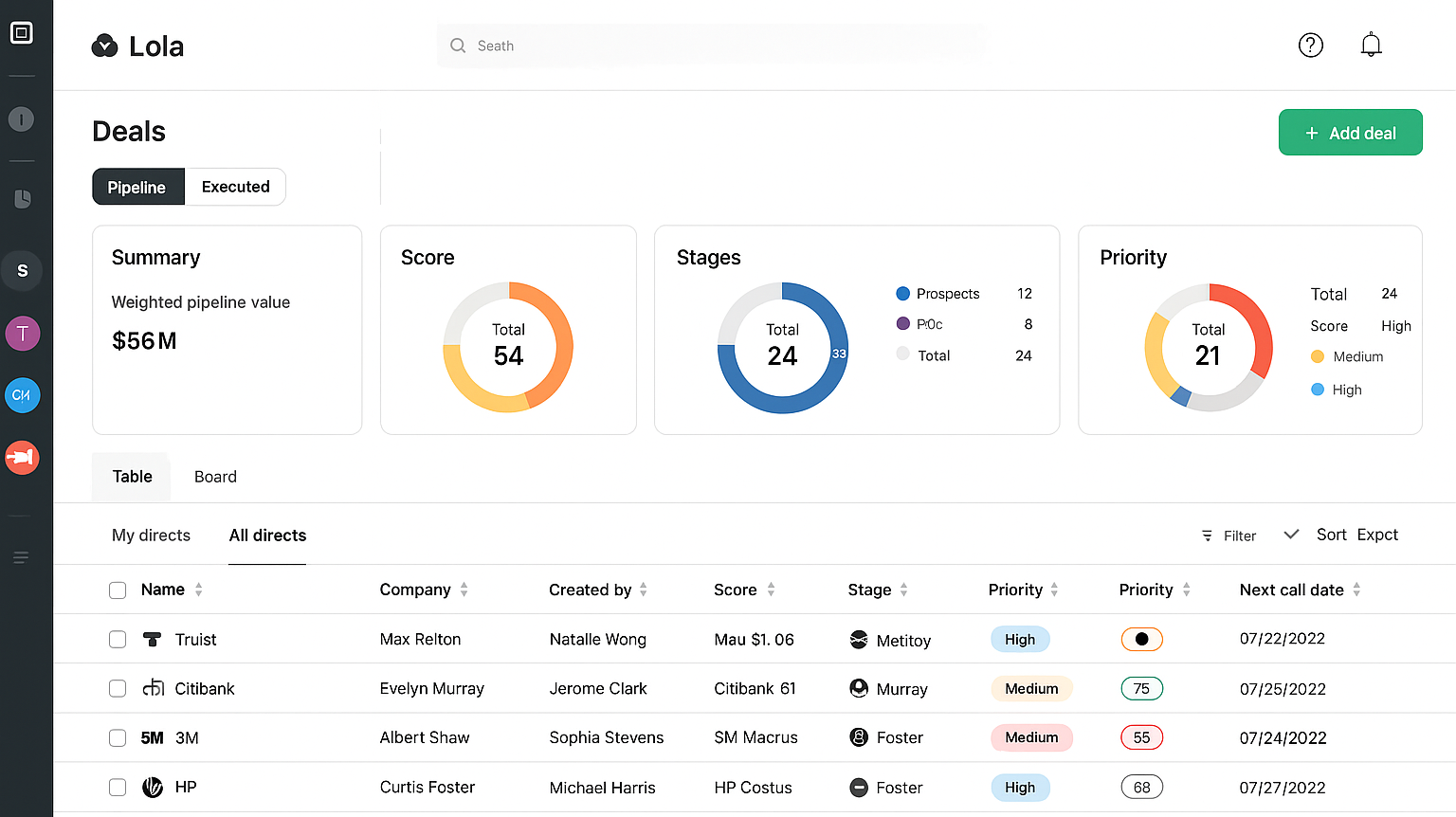
Task: Sort by Next call date arrows
Action: pyautogui.click(x=1356, y=590)
